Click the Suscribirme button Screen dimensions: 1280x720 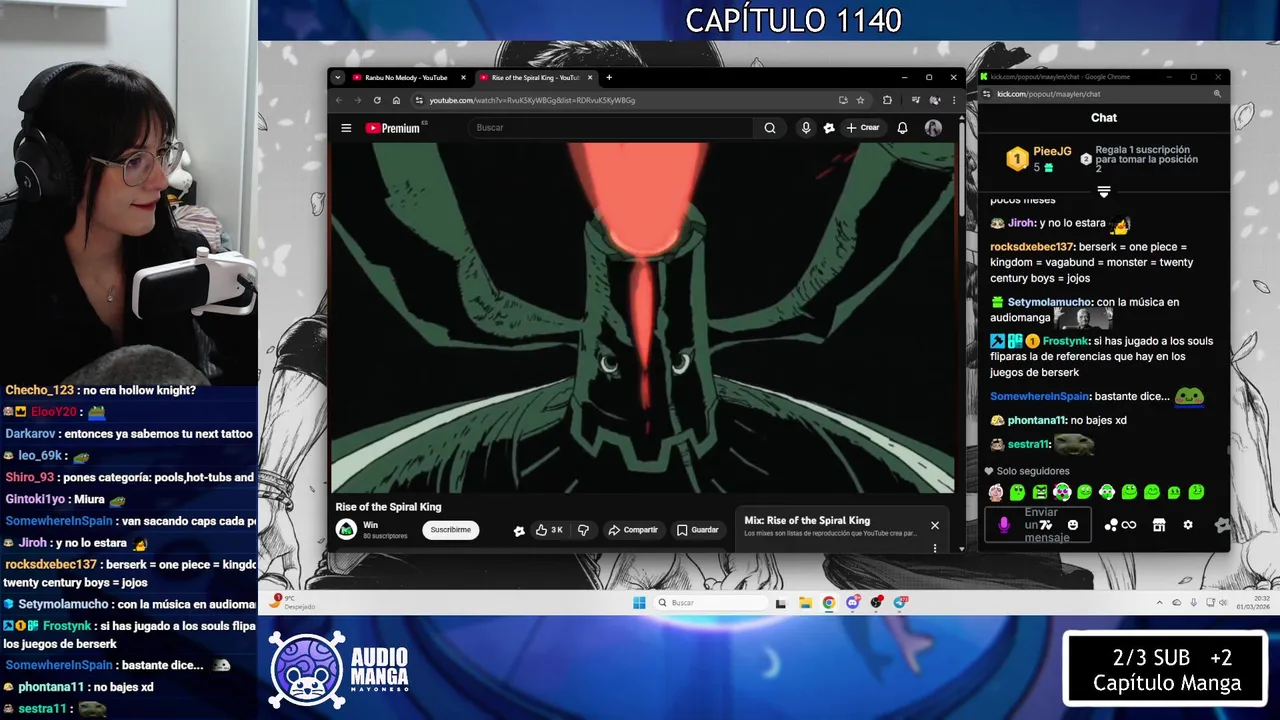point(451,529)
